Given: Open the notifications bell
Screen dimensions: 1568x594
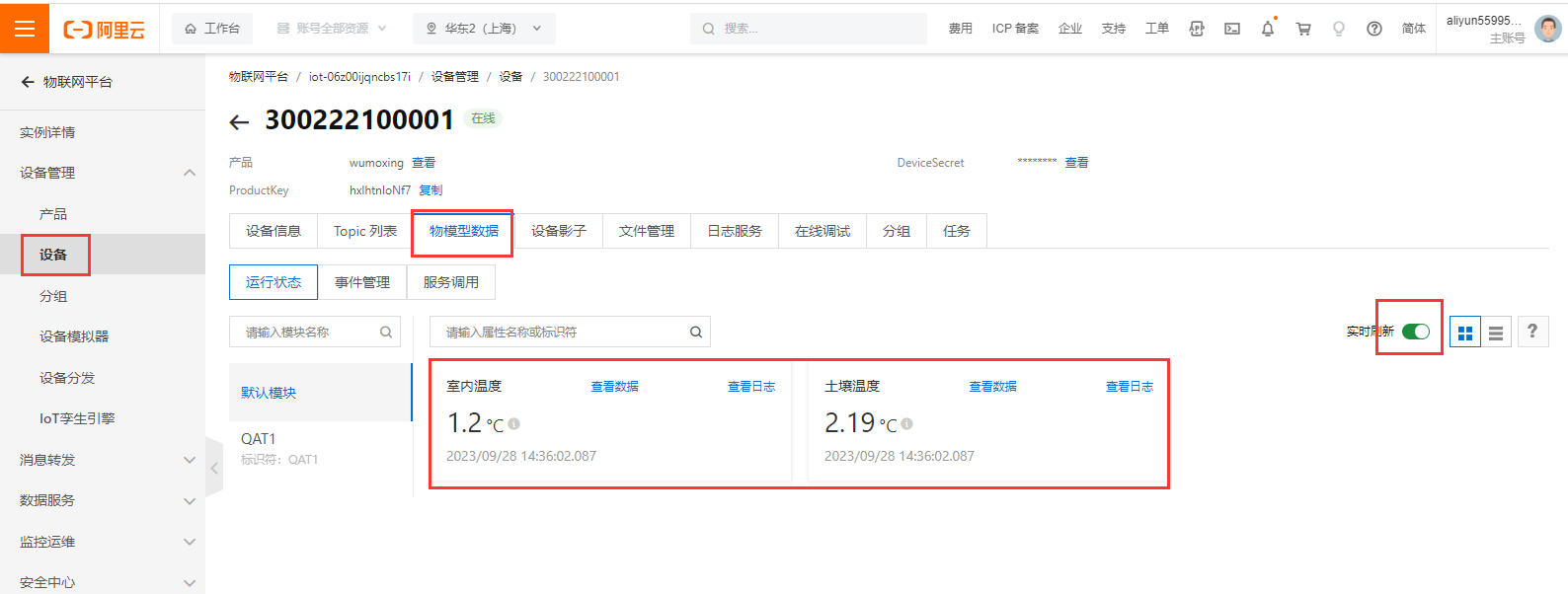Looking at the screenshot, I should tap(1268, 29).
